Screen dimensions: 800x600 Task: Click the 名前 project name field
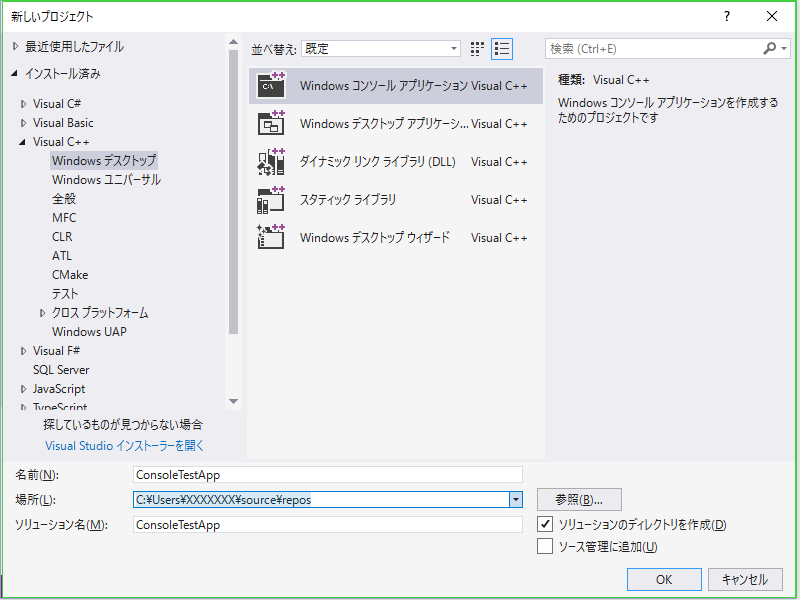pyautogui.click(x=328, y=475)
